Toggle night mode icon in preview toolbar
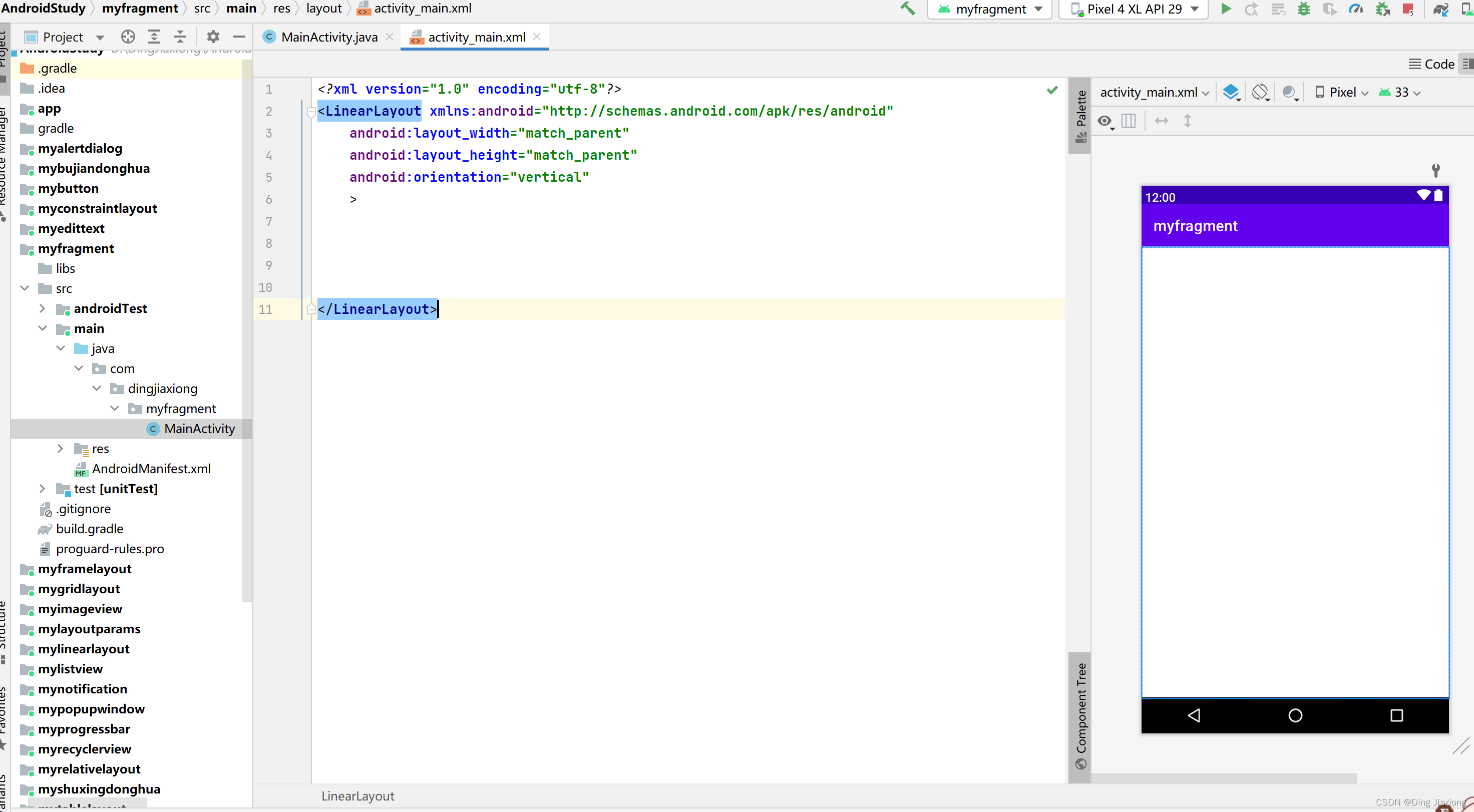 pyautogui.click(x=1289, y=92)
